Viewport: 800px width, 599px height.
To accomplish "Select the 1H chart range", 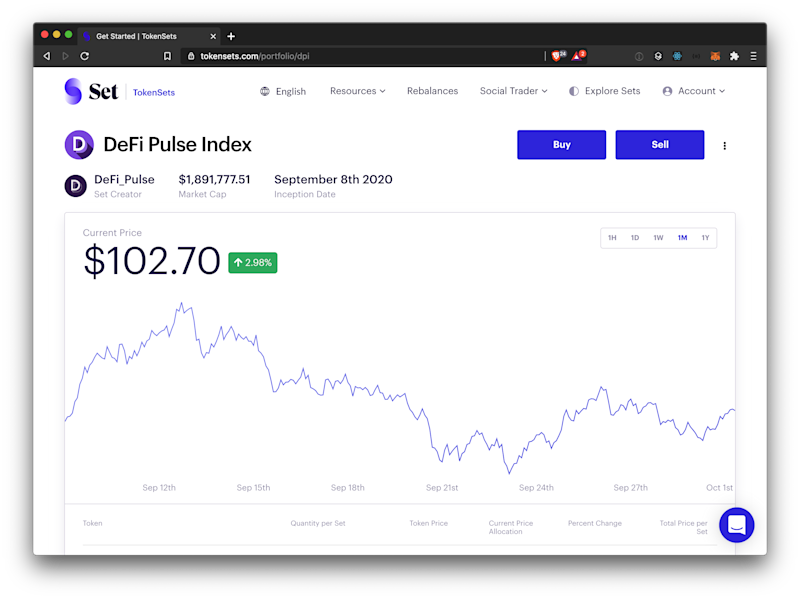I will [612, 238].
